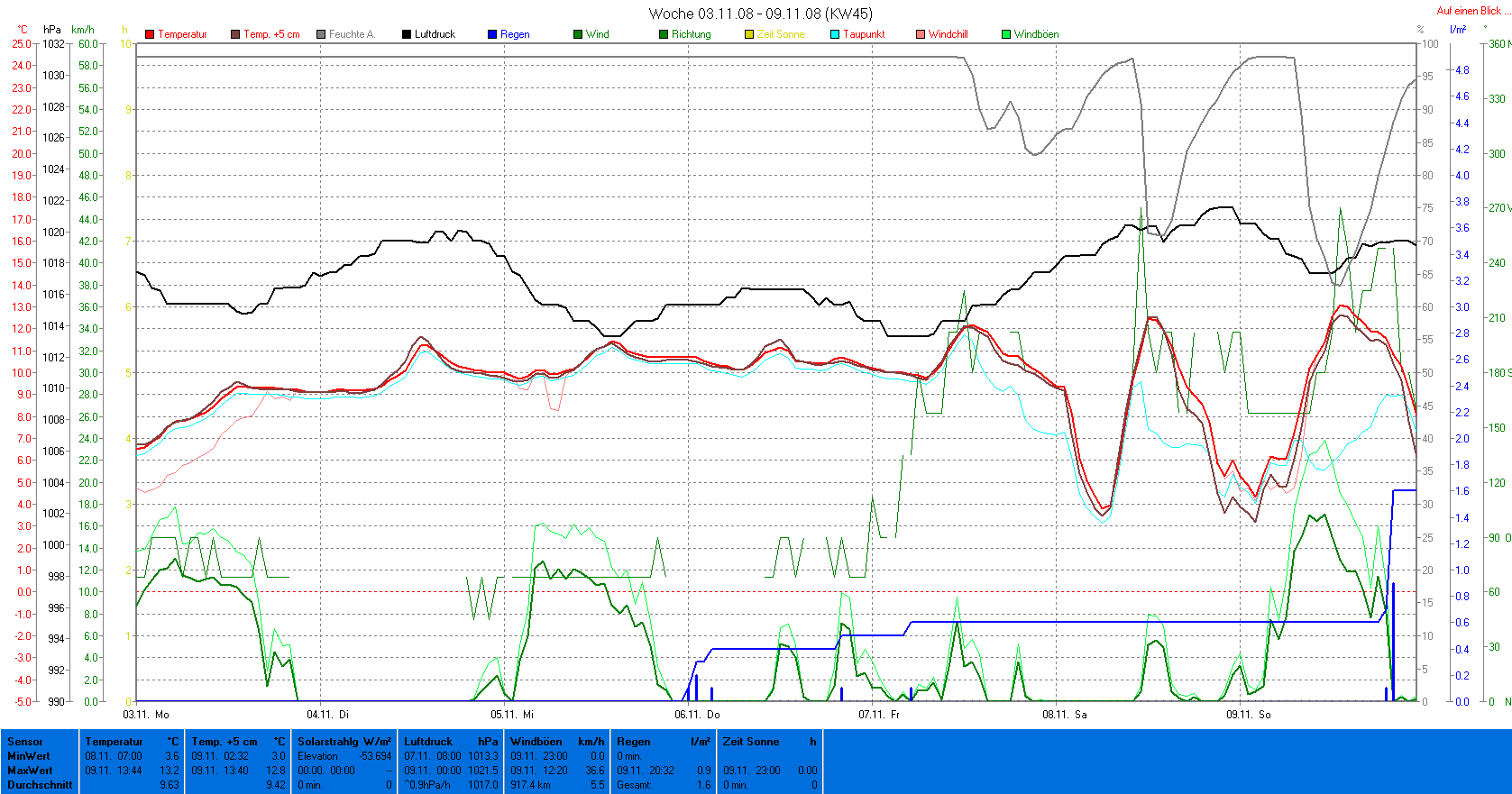Click the brown Temp. +5 cm legend square
Image resolution: width=1512 pixels, height=794 pixels.
pos(235,34)
